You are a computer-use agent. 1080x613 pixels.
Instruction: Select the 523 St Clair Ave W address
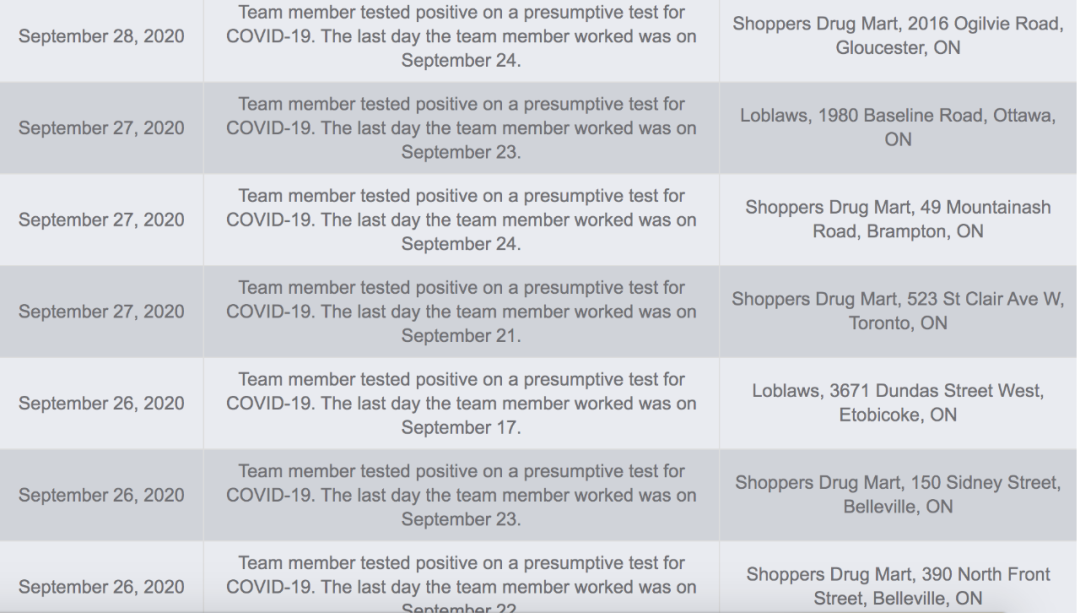click(x=898, y=311)
